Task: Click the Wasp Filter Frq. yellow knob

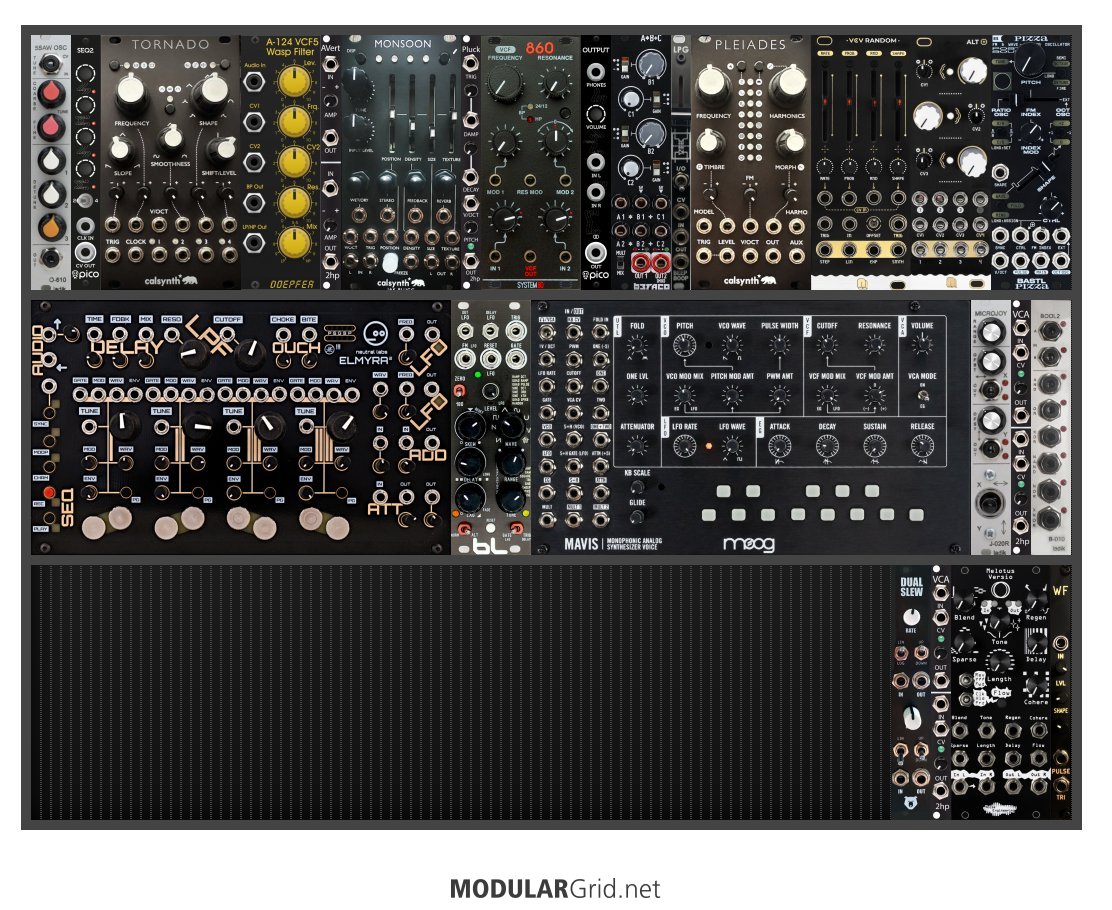Action: pos(294,121)
